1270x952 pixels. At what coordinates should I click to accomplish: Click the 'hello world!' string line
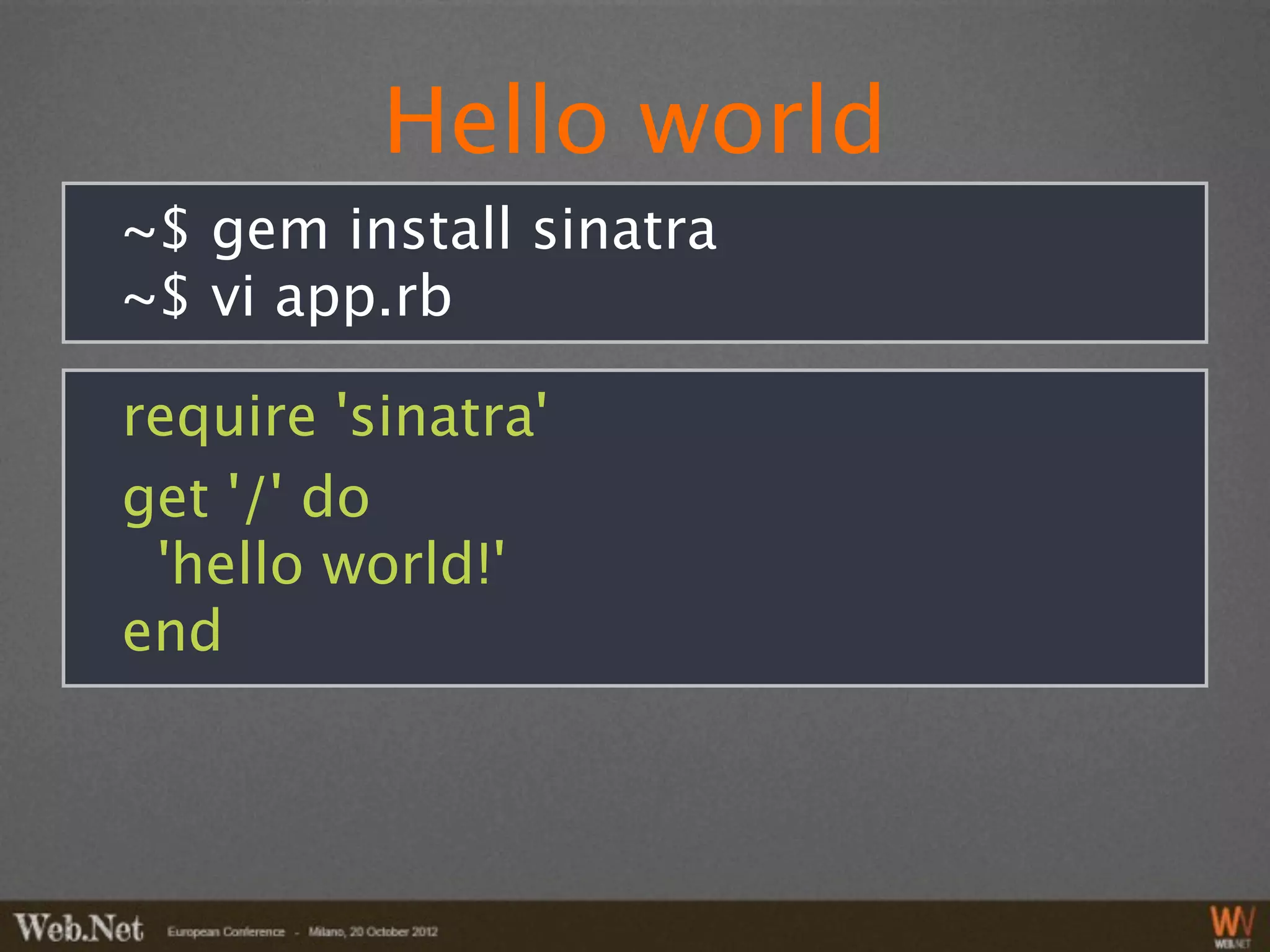pos(331,564)
